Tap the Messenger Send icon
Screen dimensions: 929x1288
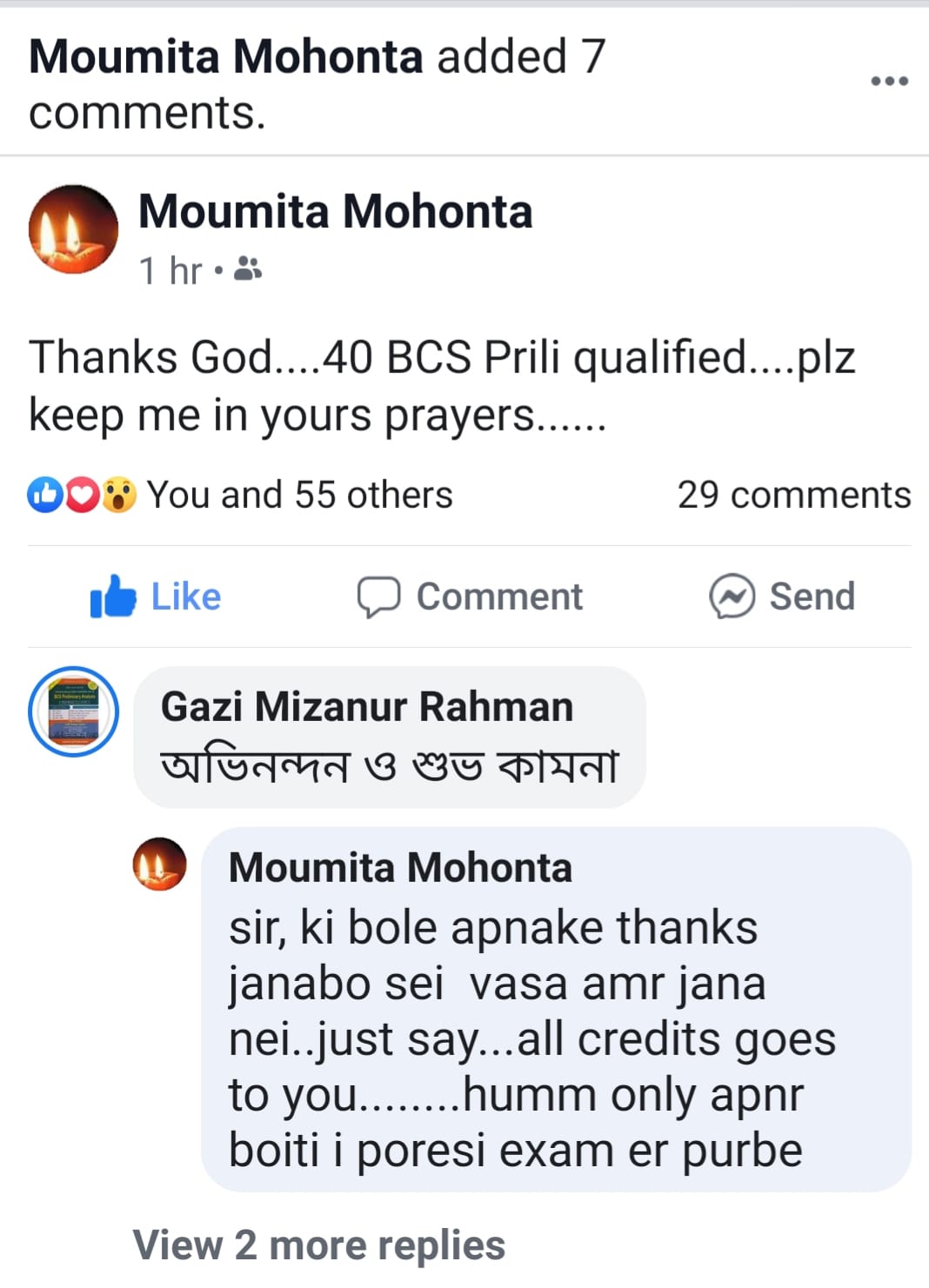coord(732,597)
